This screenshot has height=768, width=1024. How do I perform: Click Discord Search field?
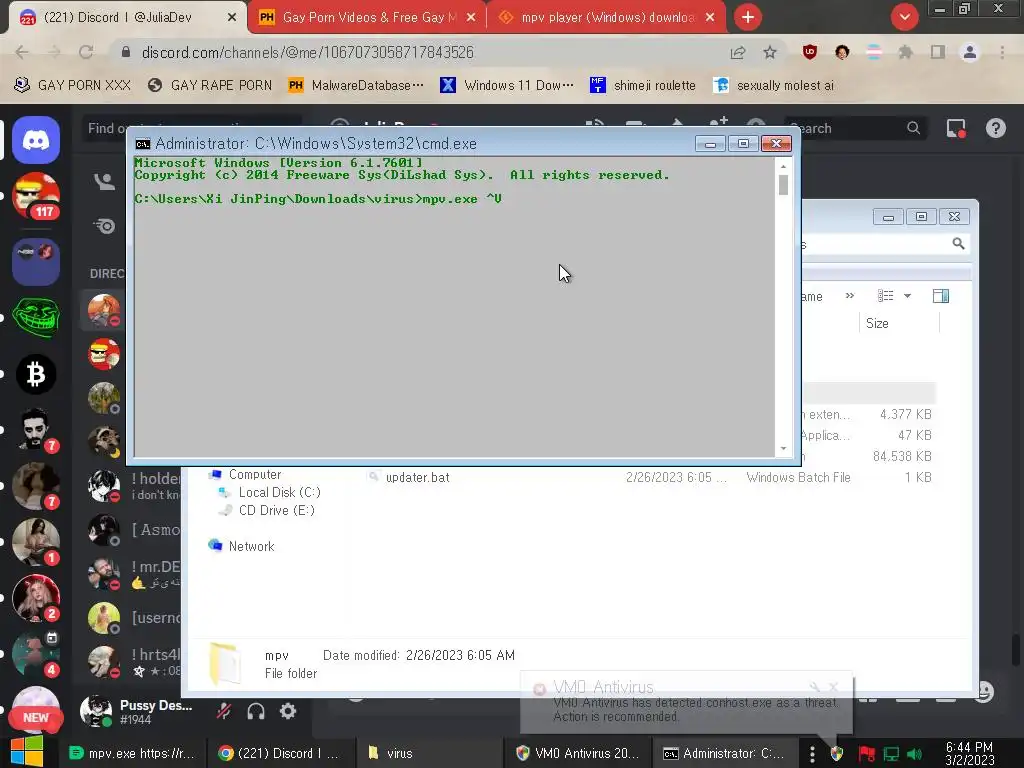point(856,129)
